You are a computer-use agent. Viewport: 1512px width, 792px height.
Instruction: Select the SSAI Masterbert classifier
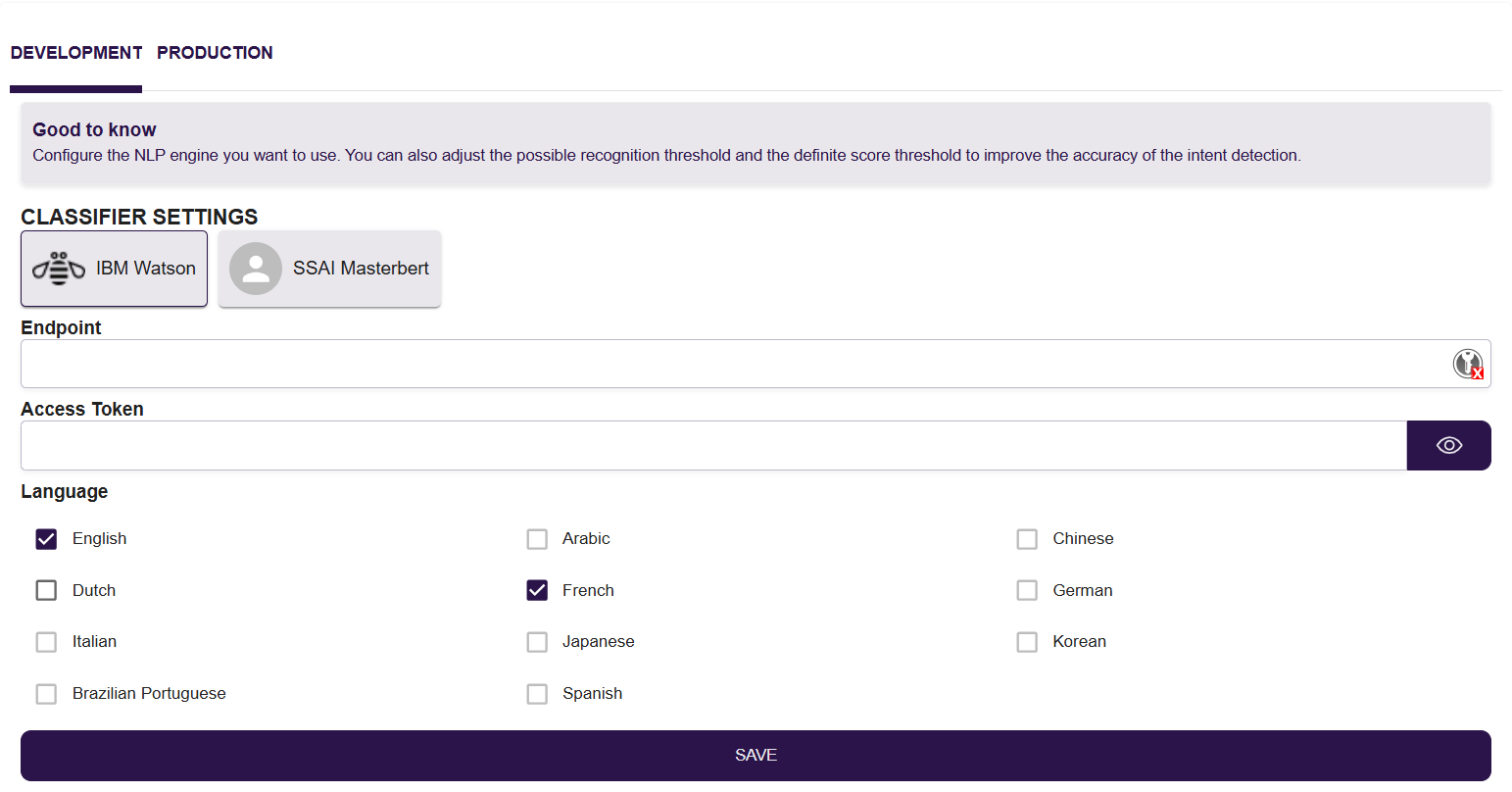[329, 269]
